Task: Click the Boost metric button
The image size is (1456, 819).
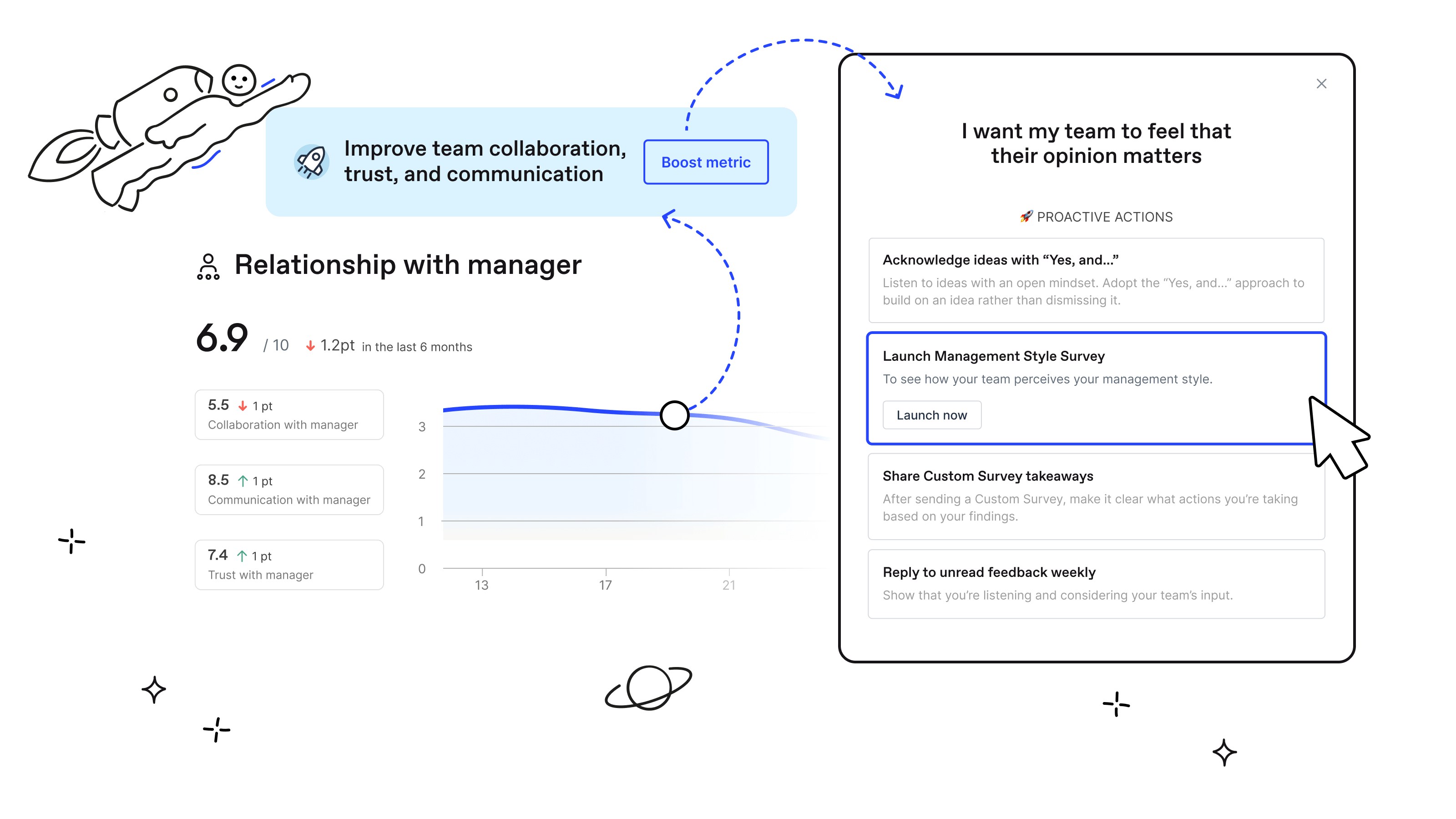Action: (x=707, y=162)
